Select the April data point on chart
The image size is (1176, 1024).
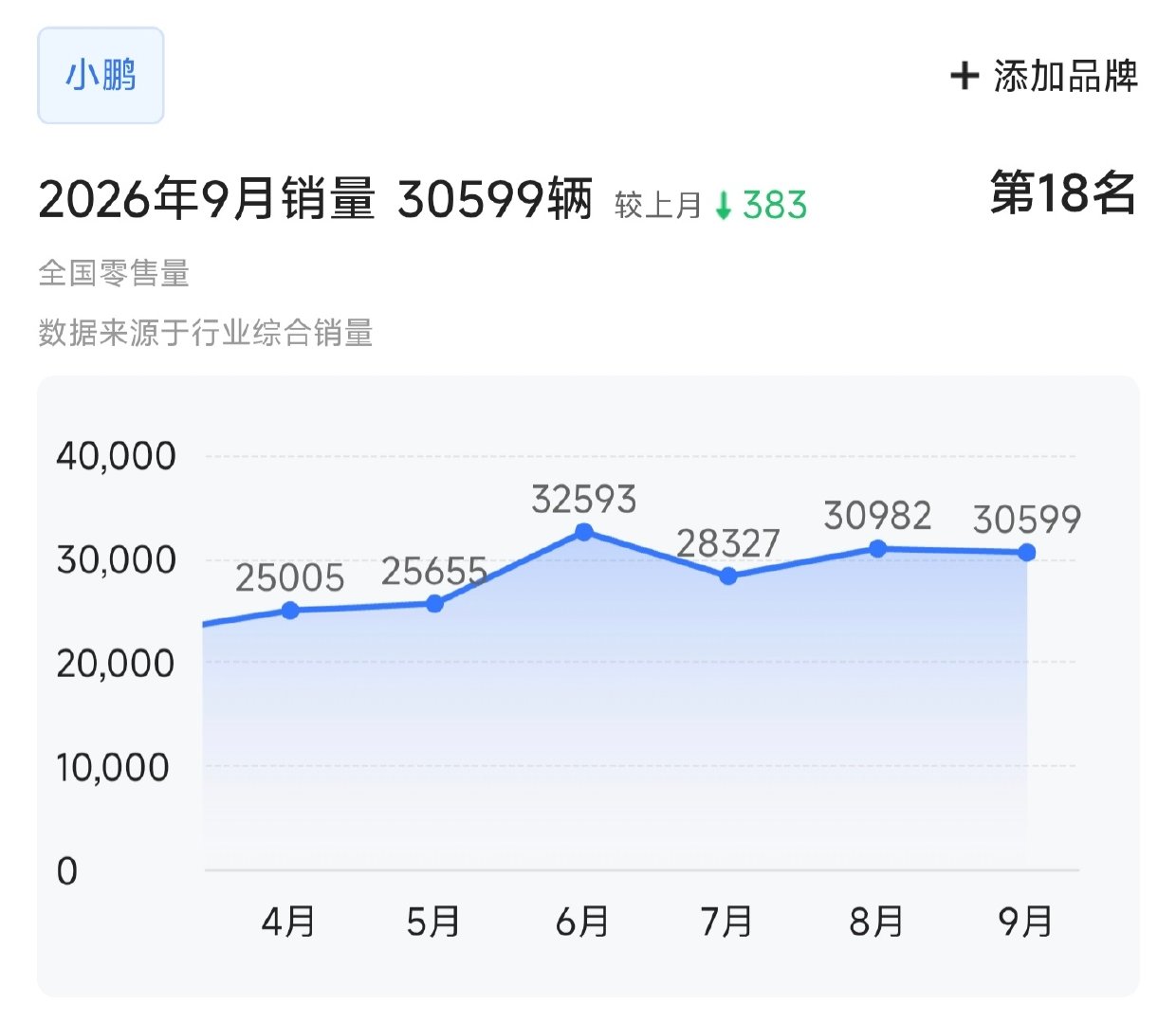tap(290, 611)
